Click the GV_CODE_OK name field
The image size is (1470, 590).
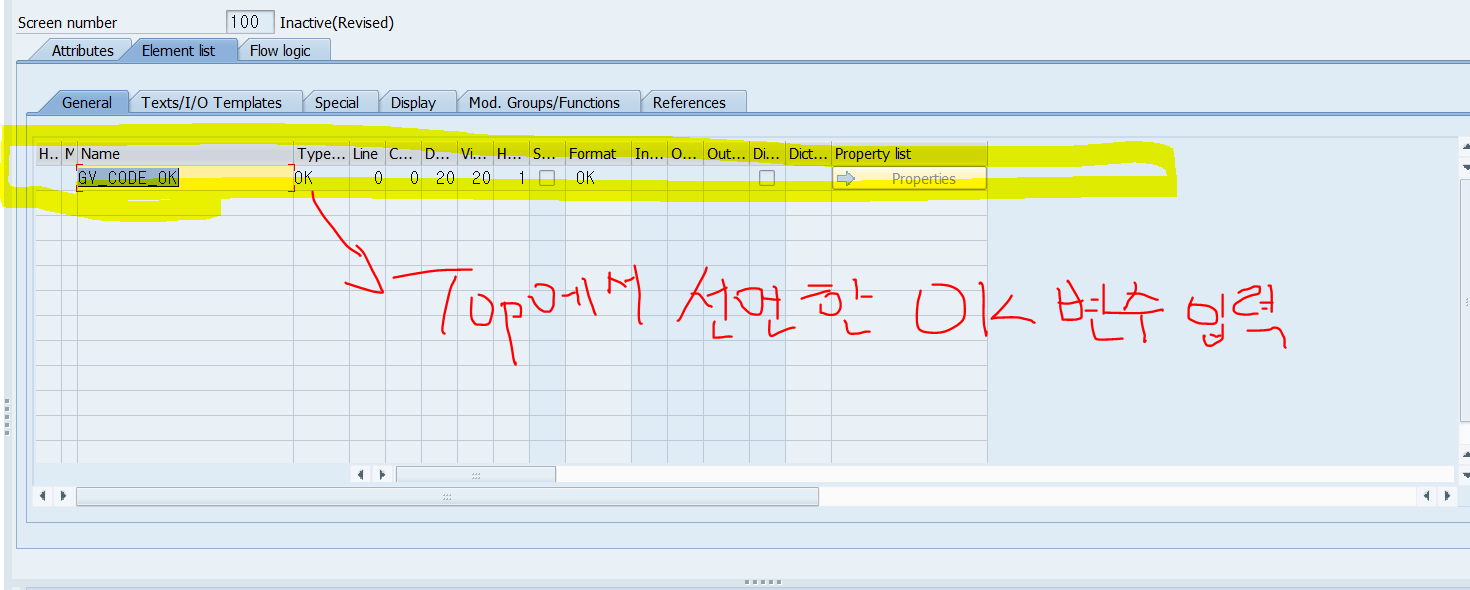185,178
